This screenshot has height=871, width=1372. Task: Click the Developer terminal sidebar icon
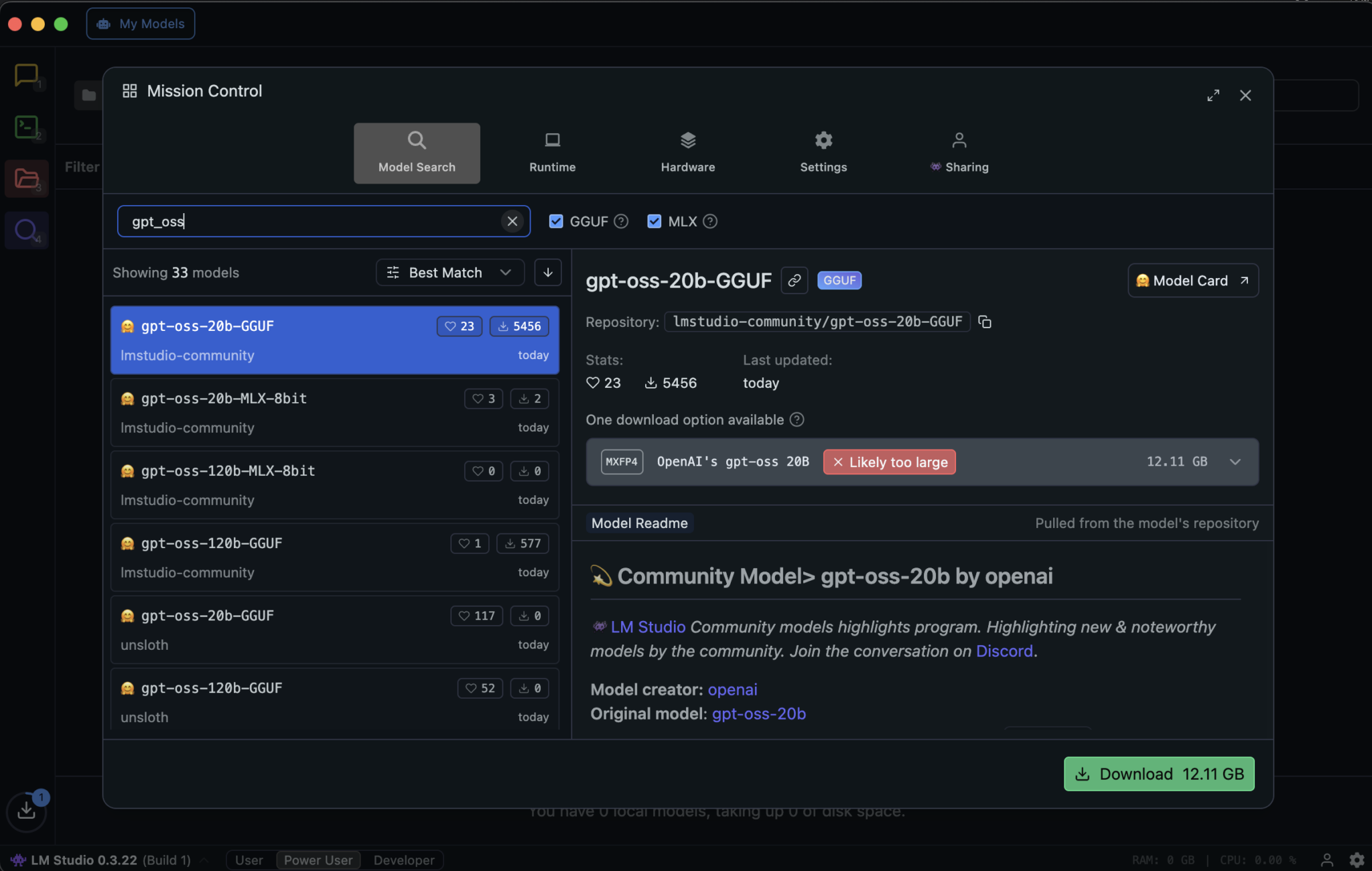[x=27, y=127]
